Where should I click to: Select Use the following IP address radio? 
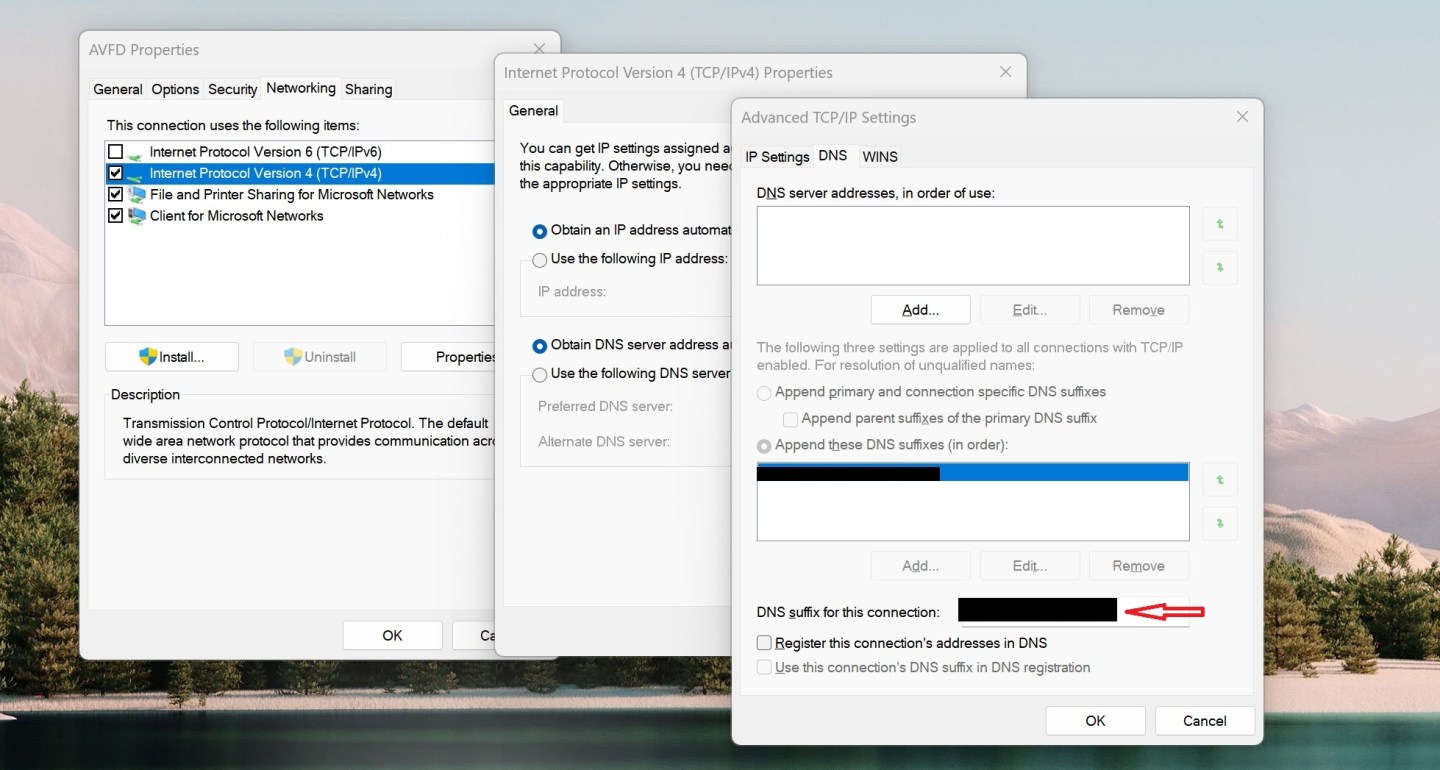(540, 259)
